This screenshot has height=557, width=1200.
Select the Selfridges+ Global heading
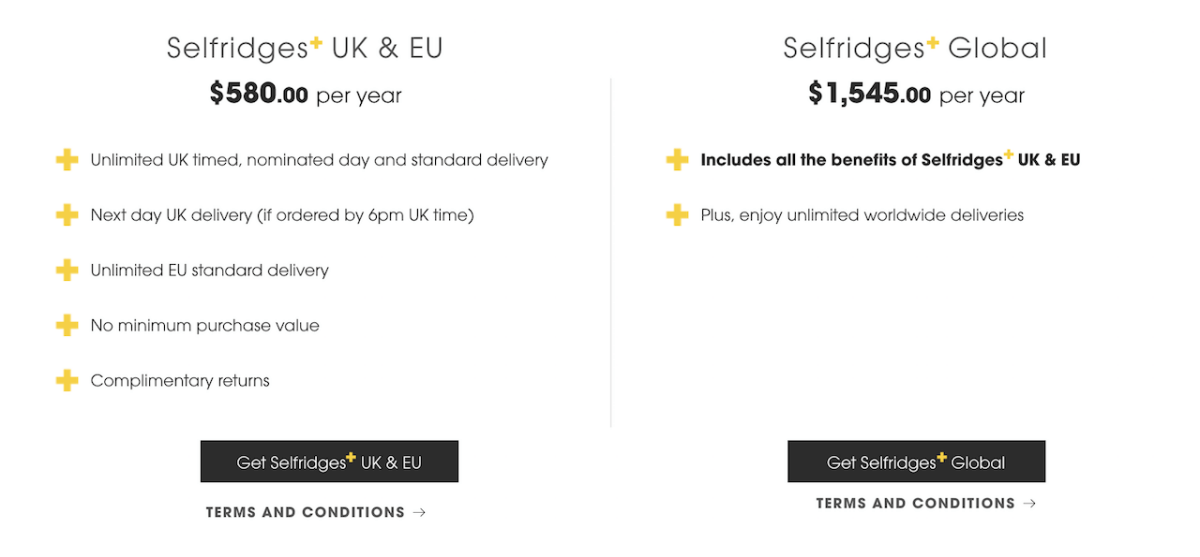[915, 48]
